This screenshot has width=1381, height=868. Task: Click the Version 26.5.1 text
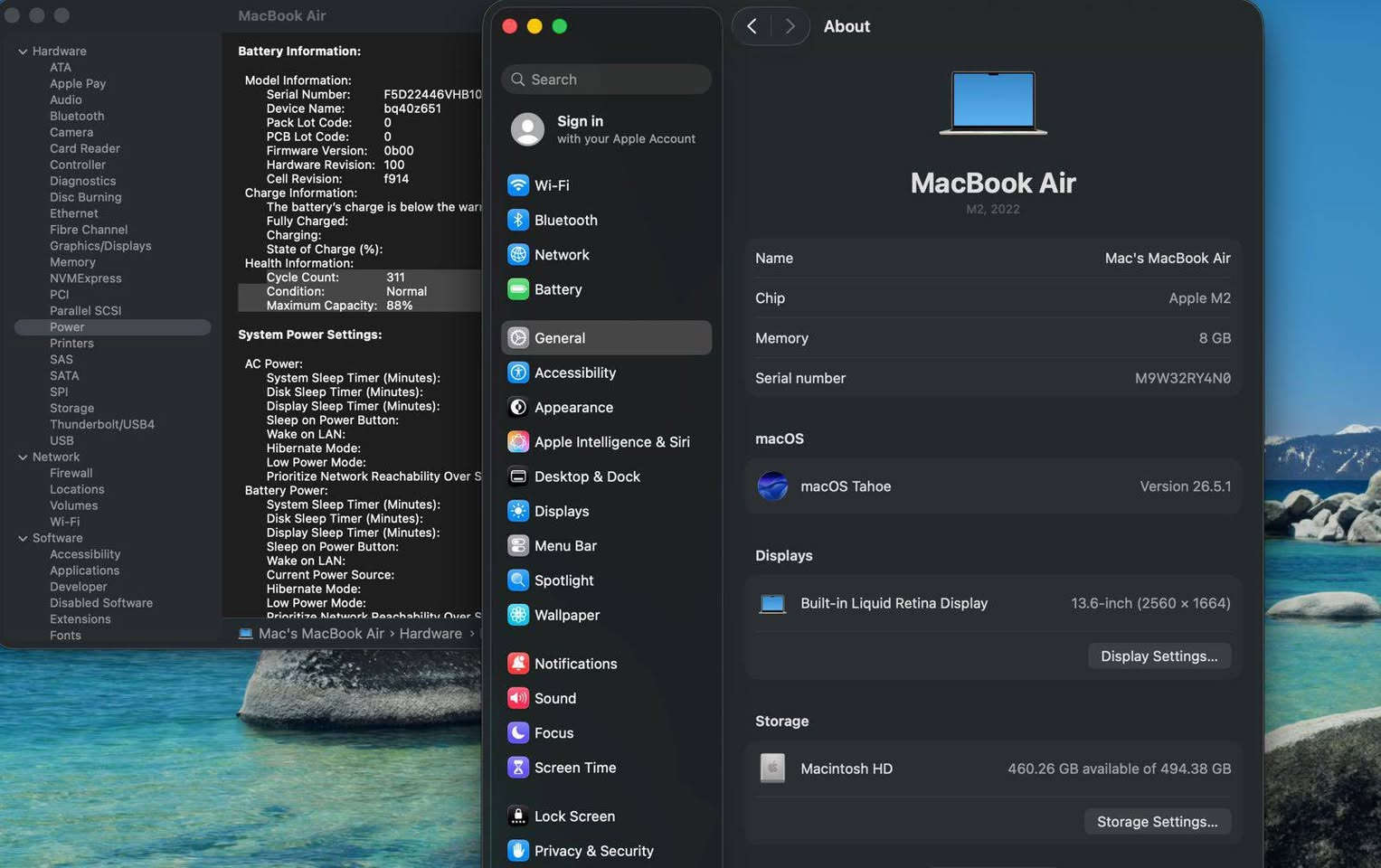tap(1185, 486)
